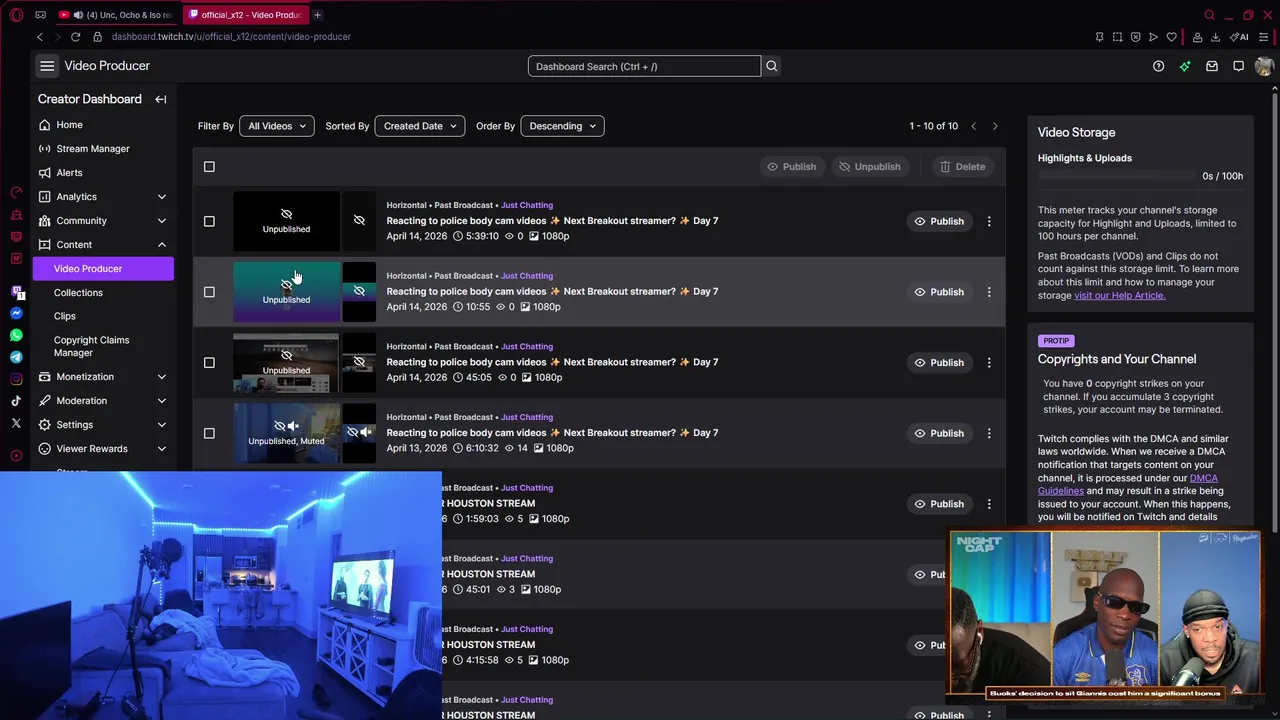Check the select-all videos checkbox
The height and width of the screenshot is (720, 1280).
(209, 167)
